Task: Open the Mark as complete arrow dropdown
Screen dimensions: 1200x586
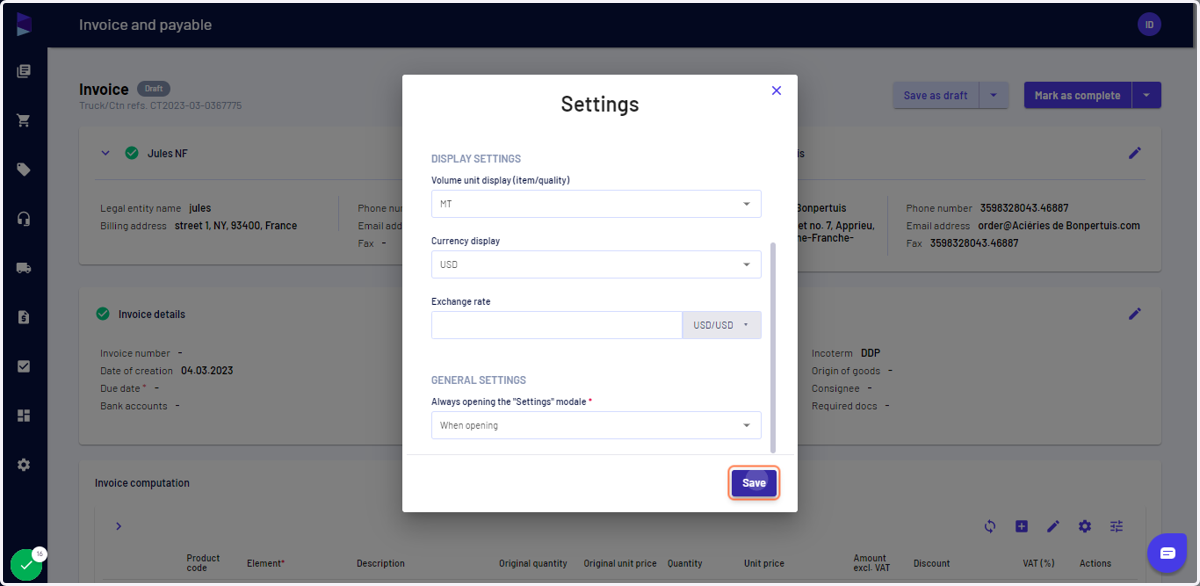Action: (x=1146, y=95)
